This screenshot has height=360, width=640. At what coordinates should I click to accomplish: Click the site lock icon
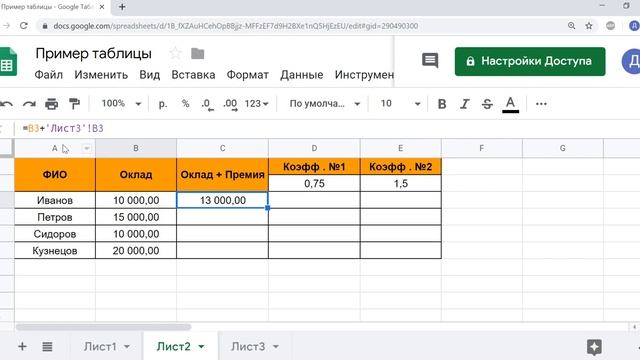[x=45, y=26]
